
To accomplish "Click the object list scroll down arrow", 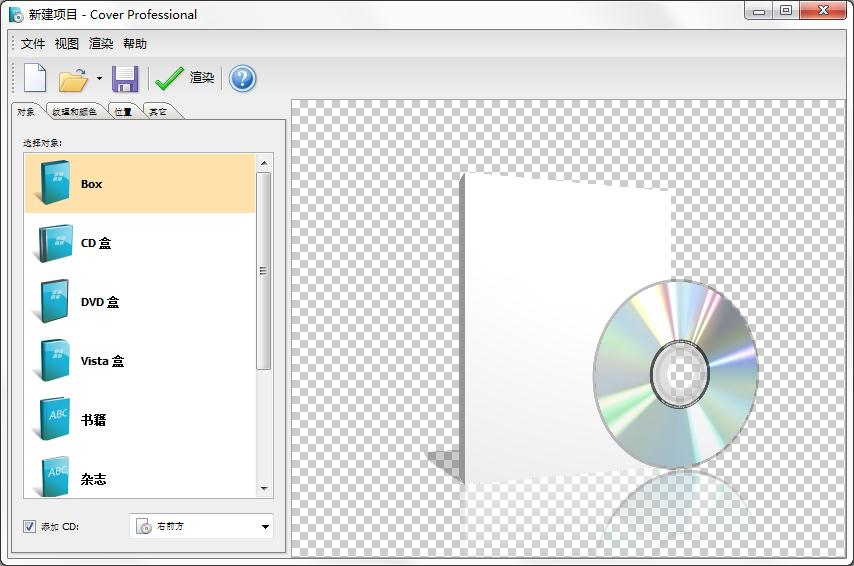I will [x=264, y=489].
